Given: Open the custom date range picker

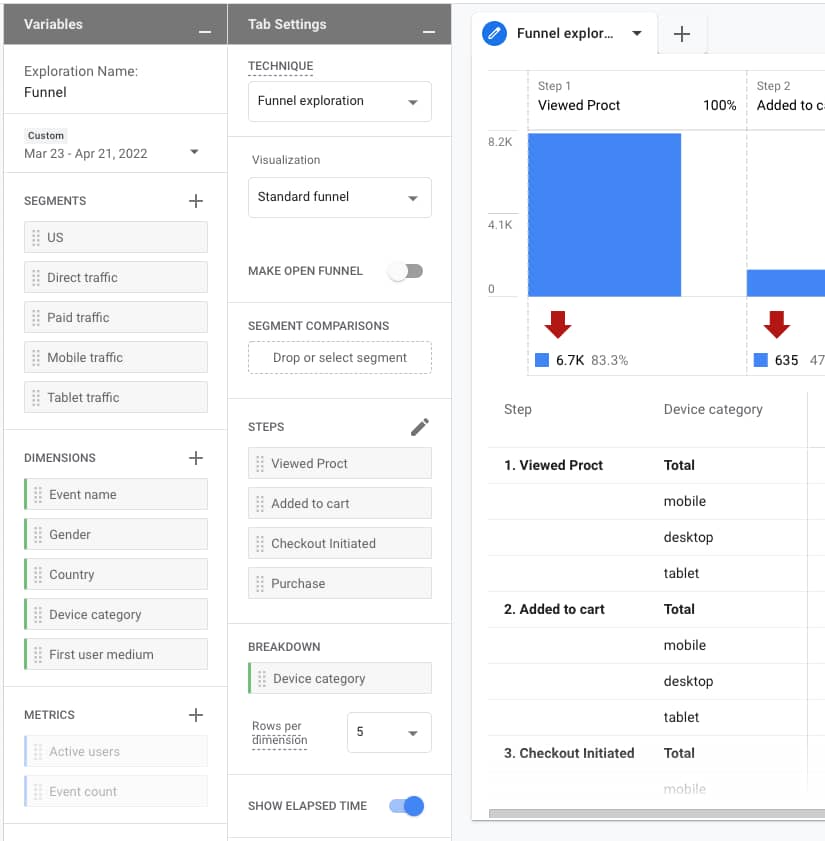Looking at the screenshot, I should tap(112, 153).
